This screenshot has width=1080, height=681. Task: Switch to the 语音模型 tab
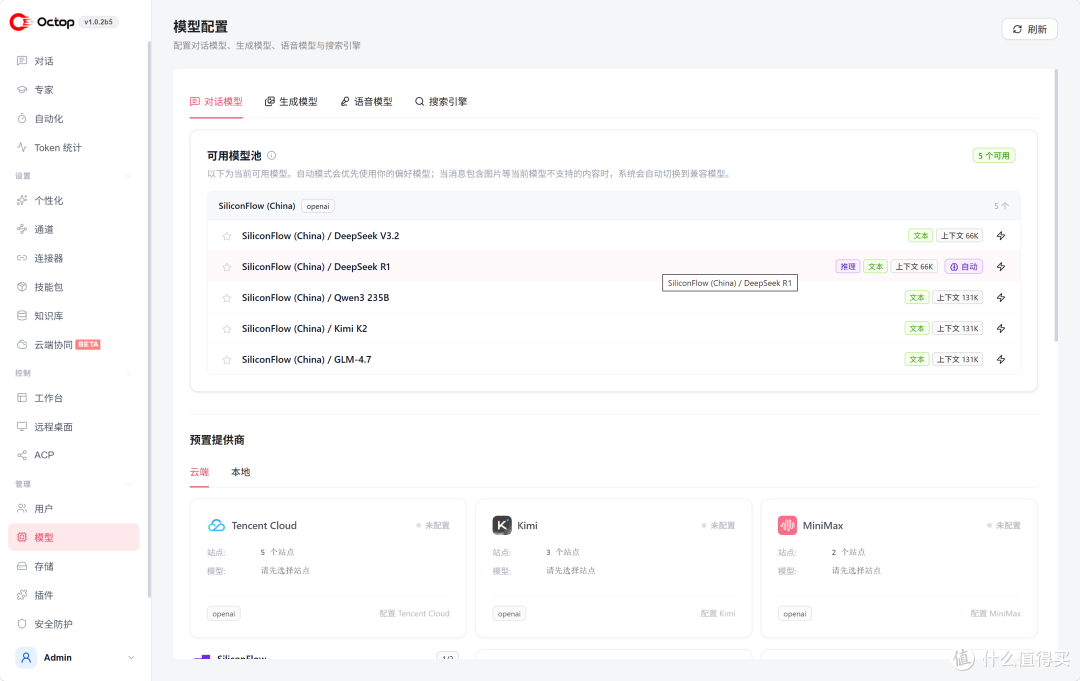tap(366, 102)
